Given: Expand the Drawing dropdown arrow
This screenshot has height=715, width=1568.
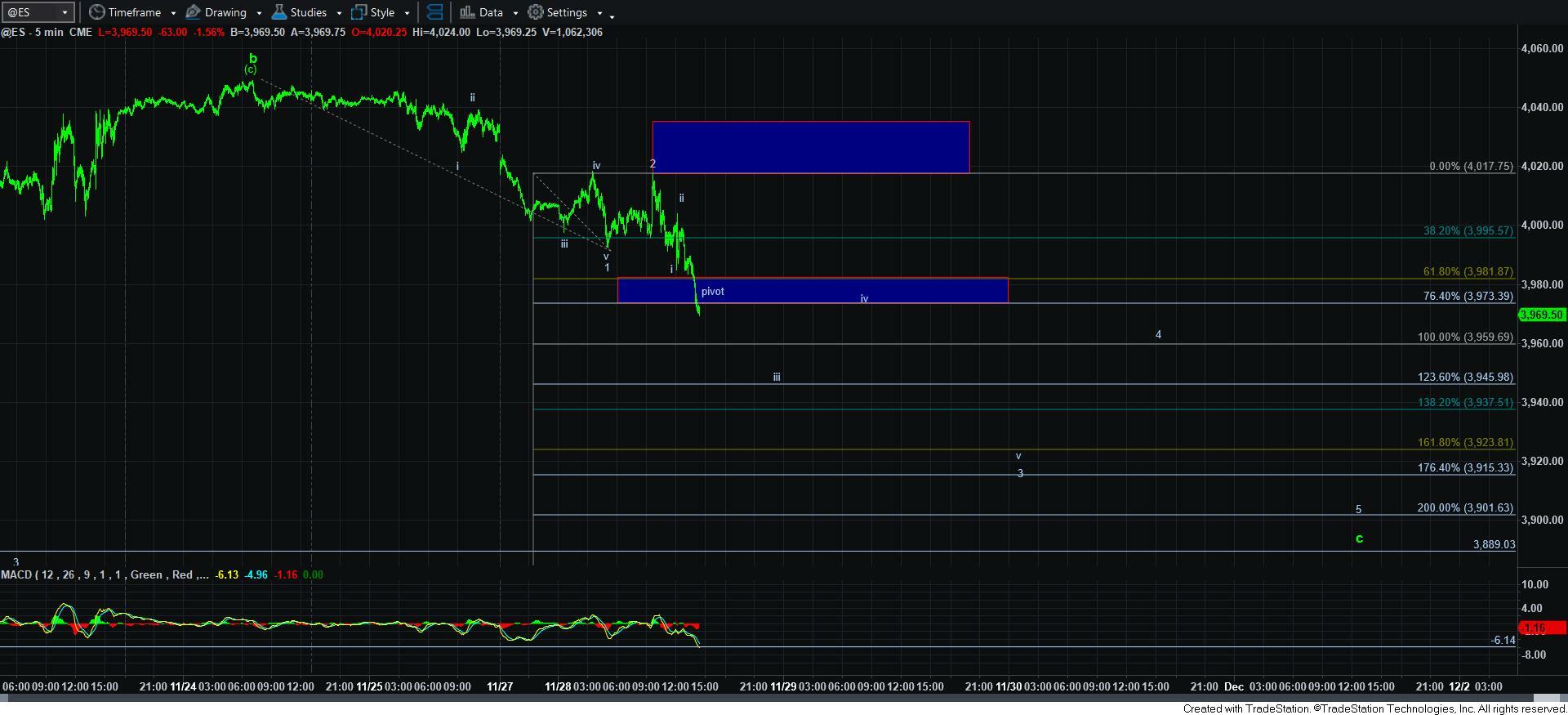Looking at the screenshot, I should [259, 13].
